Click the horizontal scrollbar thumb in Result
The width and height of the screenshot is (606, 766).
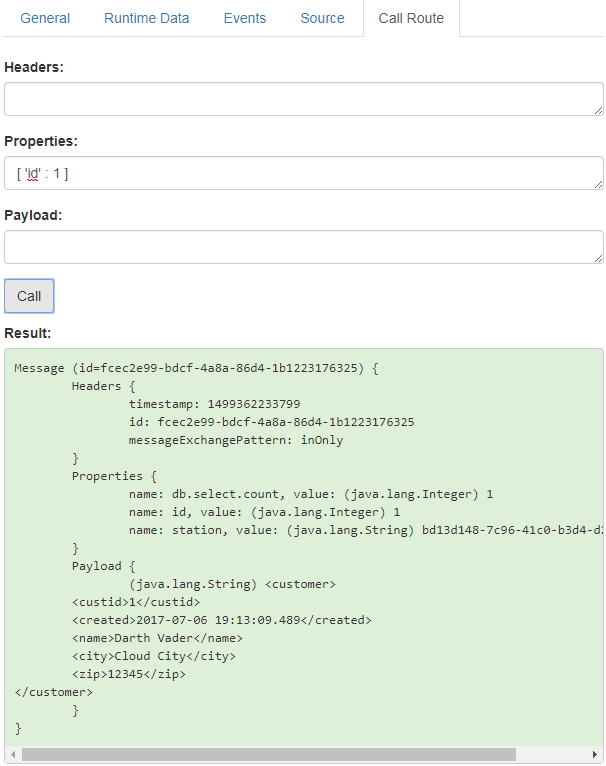pos(268,754)
